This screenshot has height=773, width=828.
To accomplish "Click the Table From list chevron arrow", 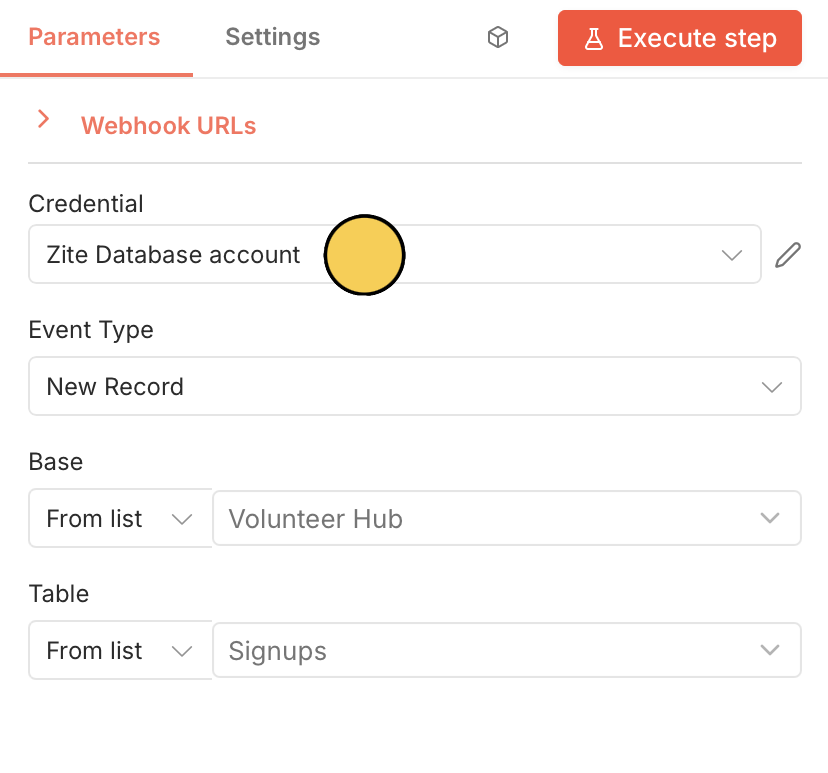I will click(182, 651).
